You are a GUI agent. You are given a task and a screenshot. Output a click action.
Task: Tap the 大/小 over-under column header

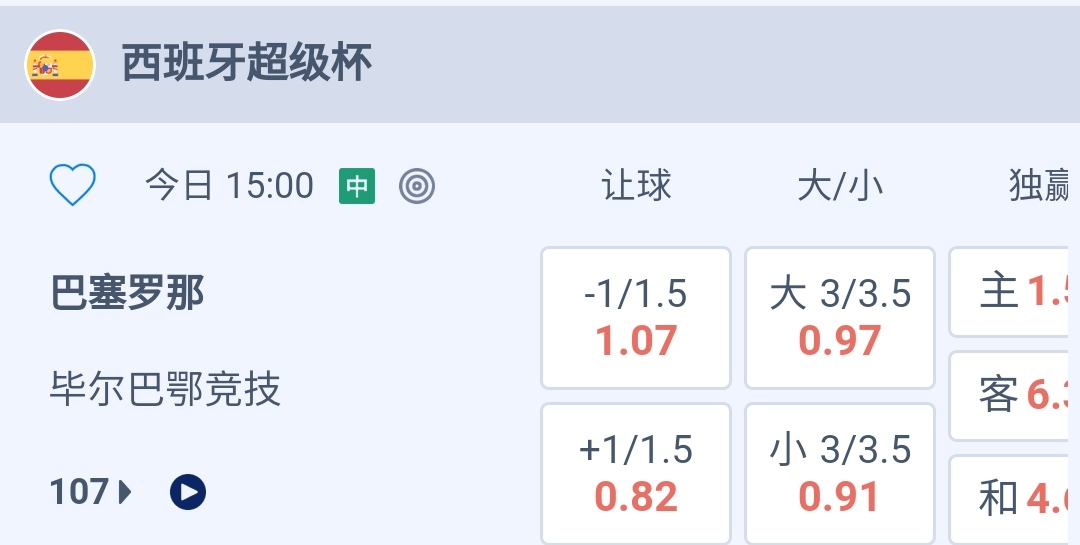click(840, 186)
